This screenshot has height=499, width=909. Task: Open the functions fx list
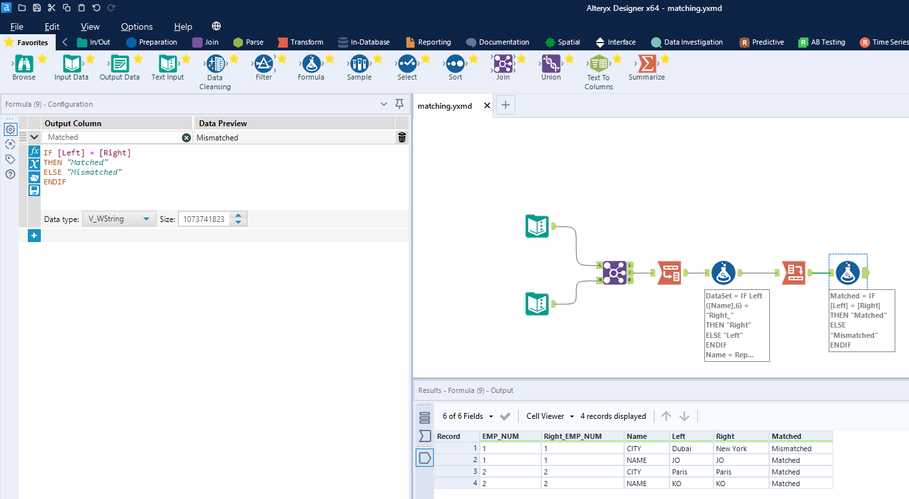tap(34, 151)
